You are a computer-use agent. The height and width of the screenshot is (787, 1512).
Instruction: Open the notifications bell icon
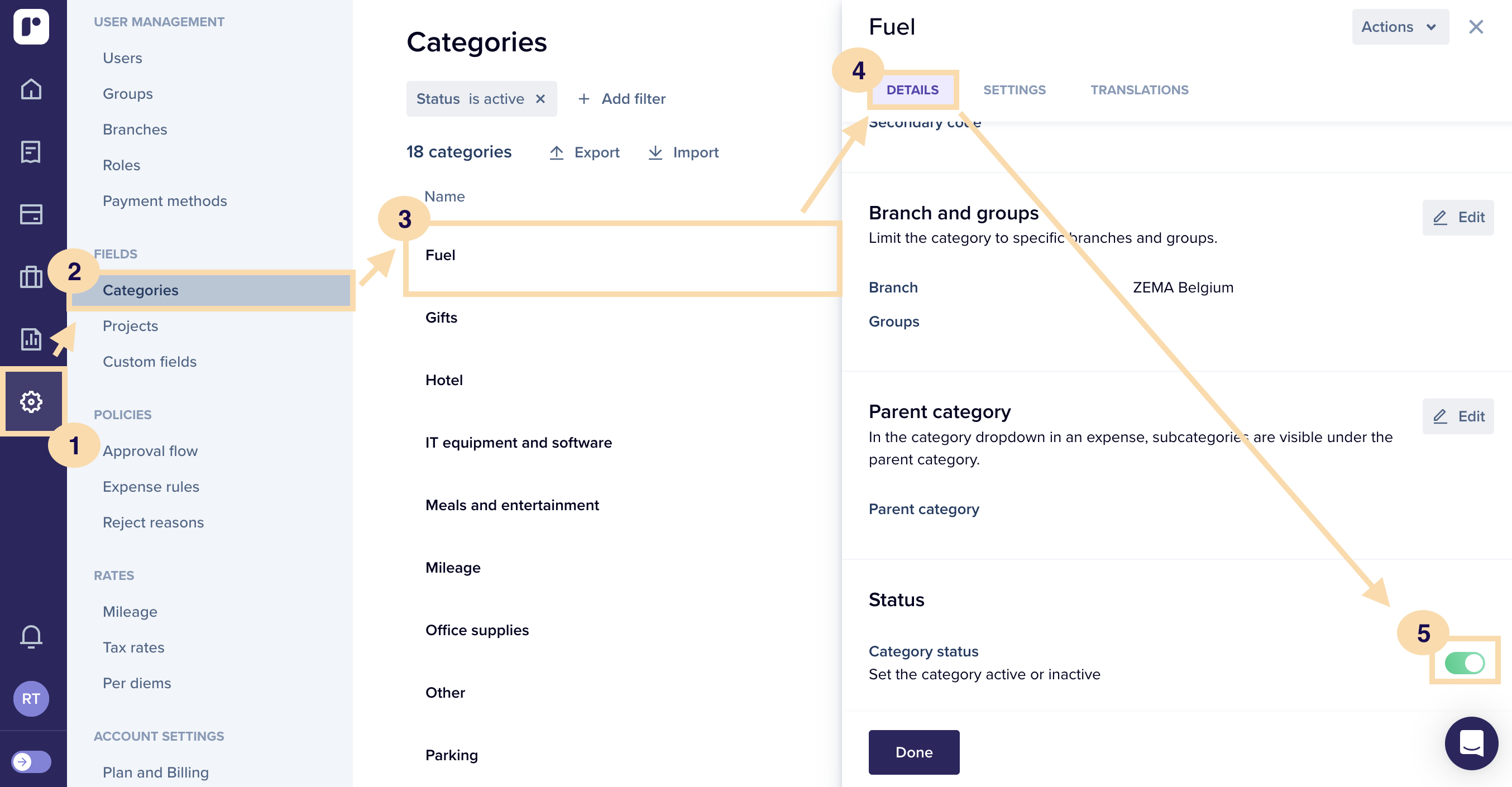[31, 636]
